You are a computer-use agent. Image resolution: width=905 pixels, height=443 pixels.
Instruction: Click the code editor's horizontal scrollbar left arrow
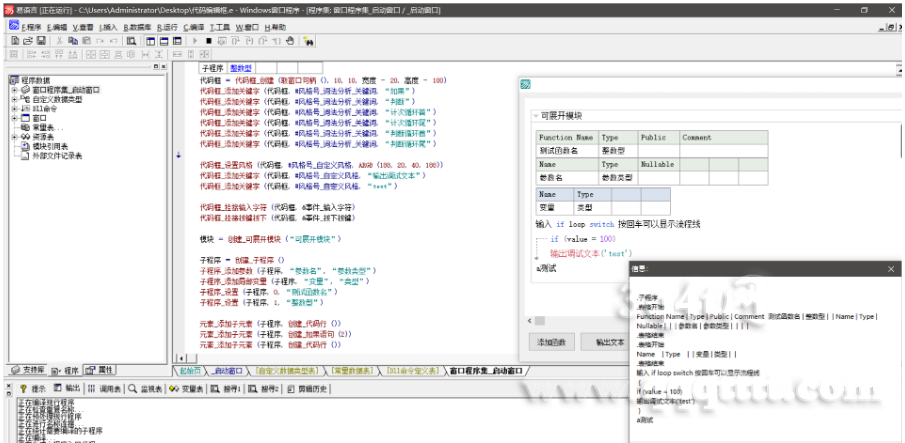181,358
